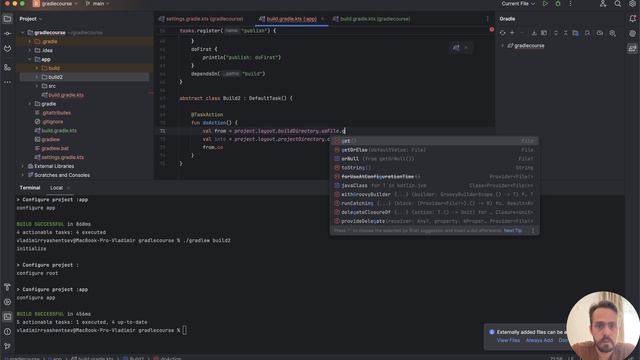Image resolution: width=640 pixels, height=360 pixels.
Task: Open the Commit tool window icon
Action: (7, 33)
